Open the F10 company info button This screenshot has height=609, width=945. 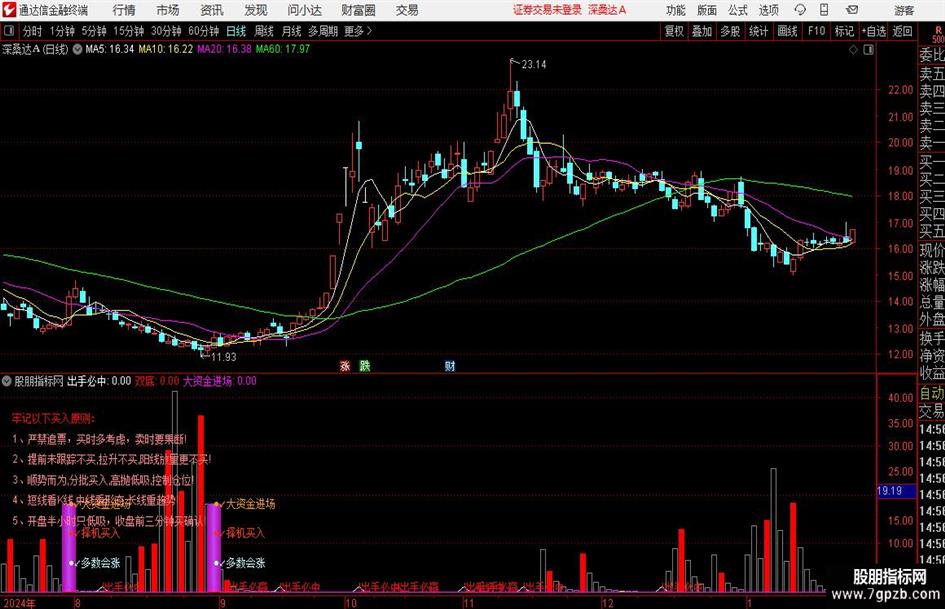pos(816,31)
